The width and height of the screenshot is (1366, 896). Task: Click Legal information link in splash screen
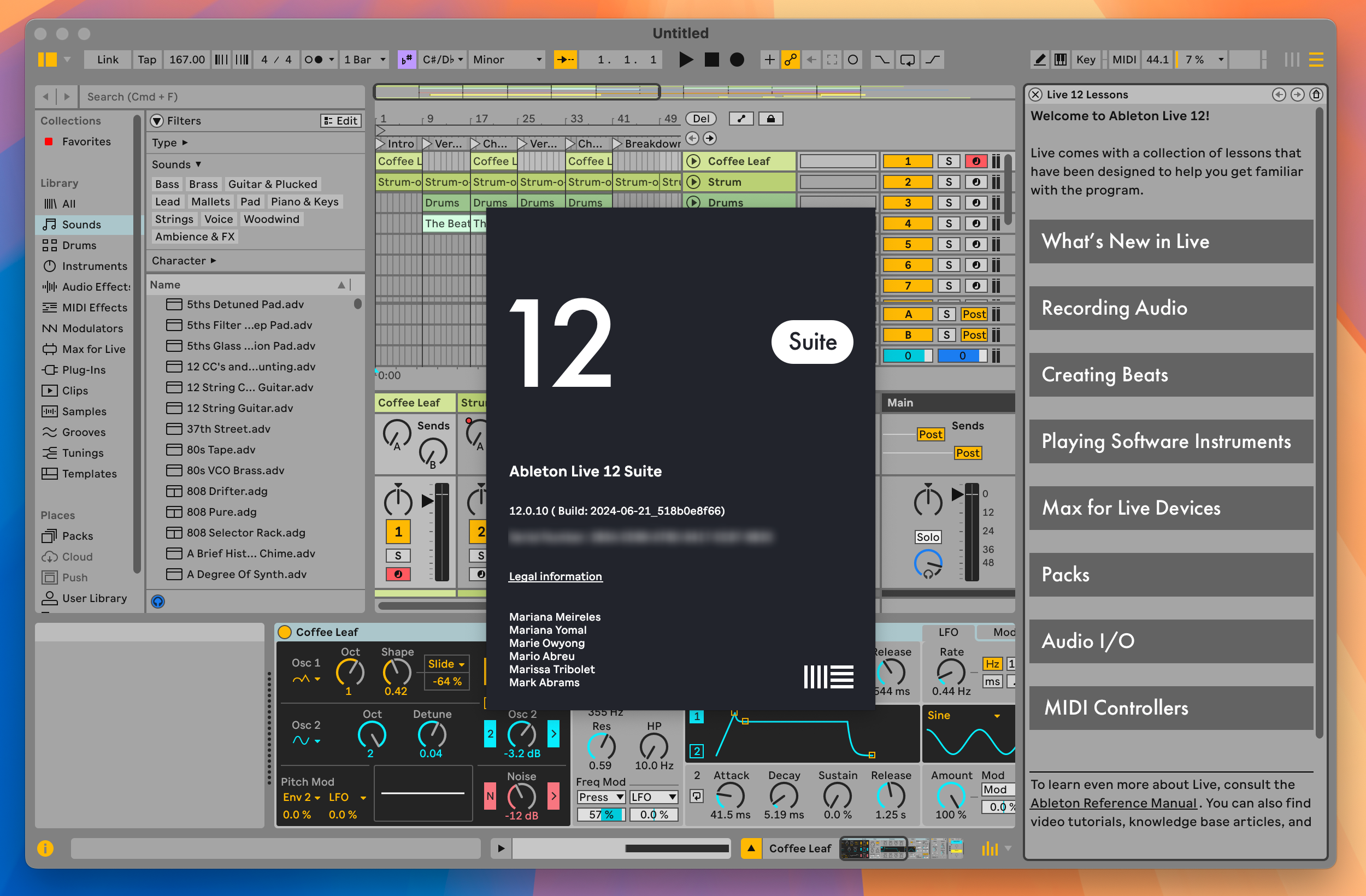click(x=555, y=576)
